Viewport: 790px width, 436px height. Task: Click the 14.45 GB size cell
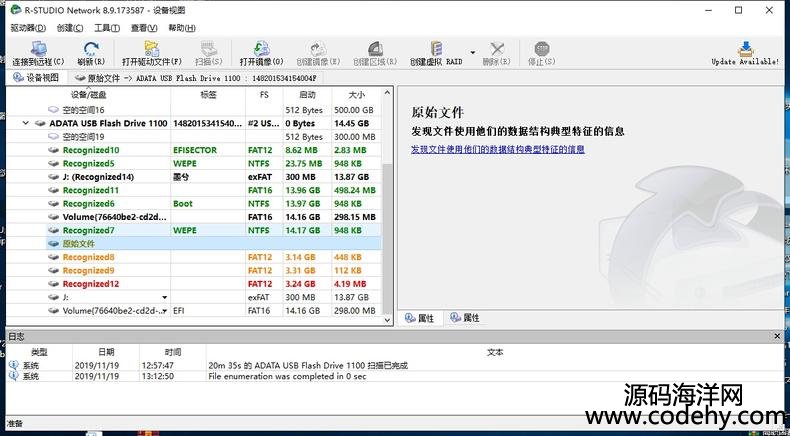pos(356,123)
